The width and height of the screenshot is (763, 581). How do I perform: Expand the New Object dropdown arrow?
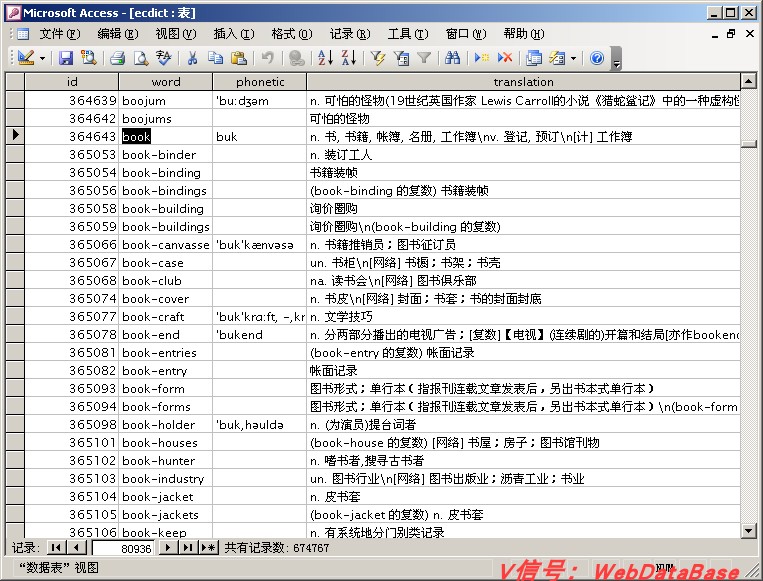point(573,58)
